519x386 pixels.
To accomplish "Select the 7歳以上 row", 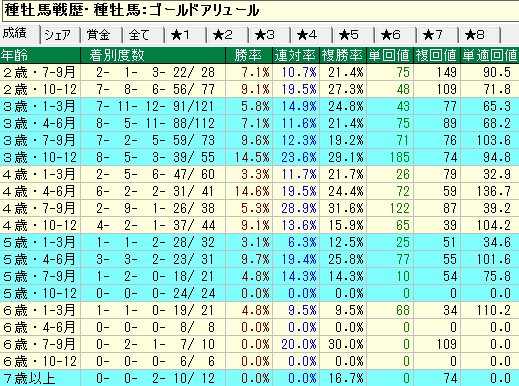I will 259,378.
